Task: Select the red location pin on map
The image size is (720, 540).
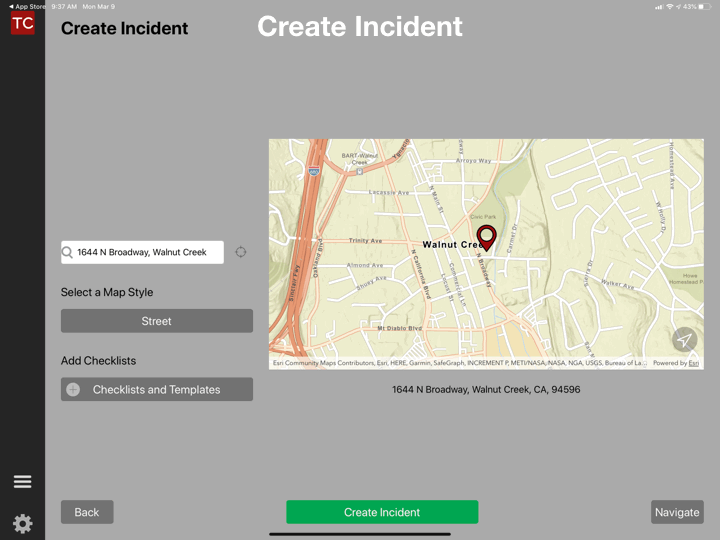Action: click(x=486, y=238)
